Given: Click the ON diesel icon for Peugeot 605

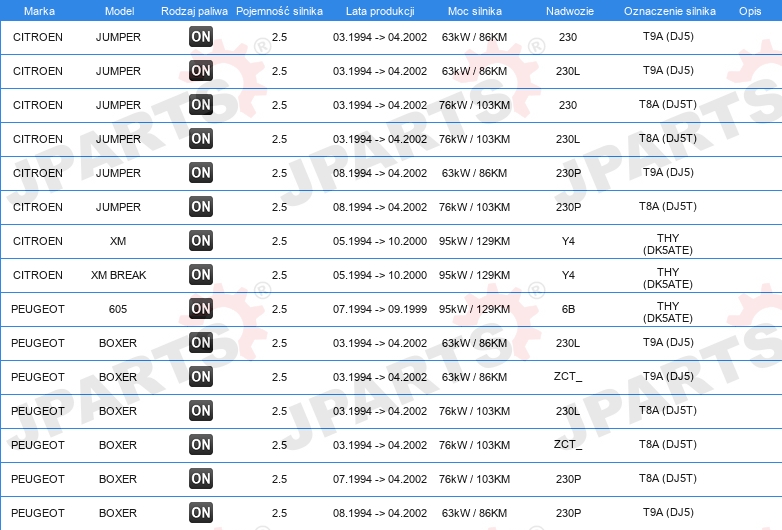Looking at the screenshot, I should coord(201,309).
